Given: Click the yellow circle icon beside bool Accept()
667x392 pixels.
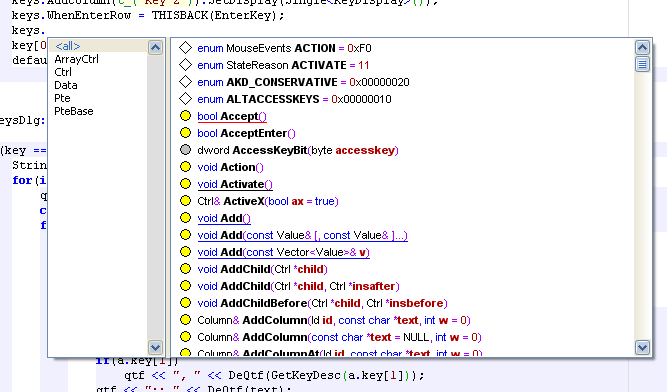Looking at the screenshot, I should pyautogui.click(x=185, y=116).
